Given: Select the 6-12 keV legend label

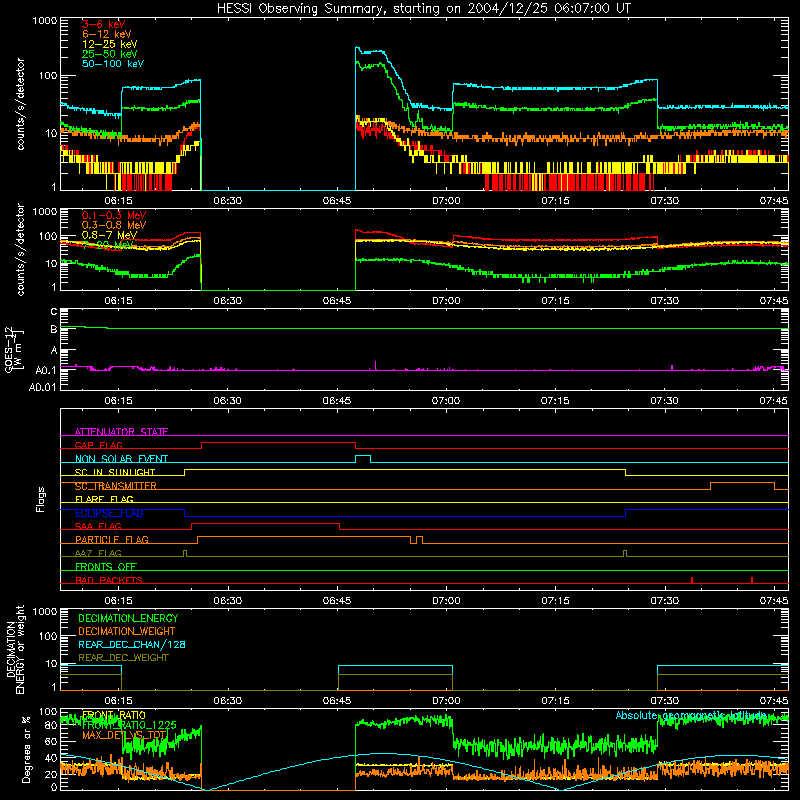Looking at the screenshot, I should 107,34.
